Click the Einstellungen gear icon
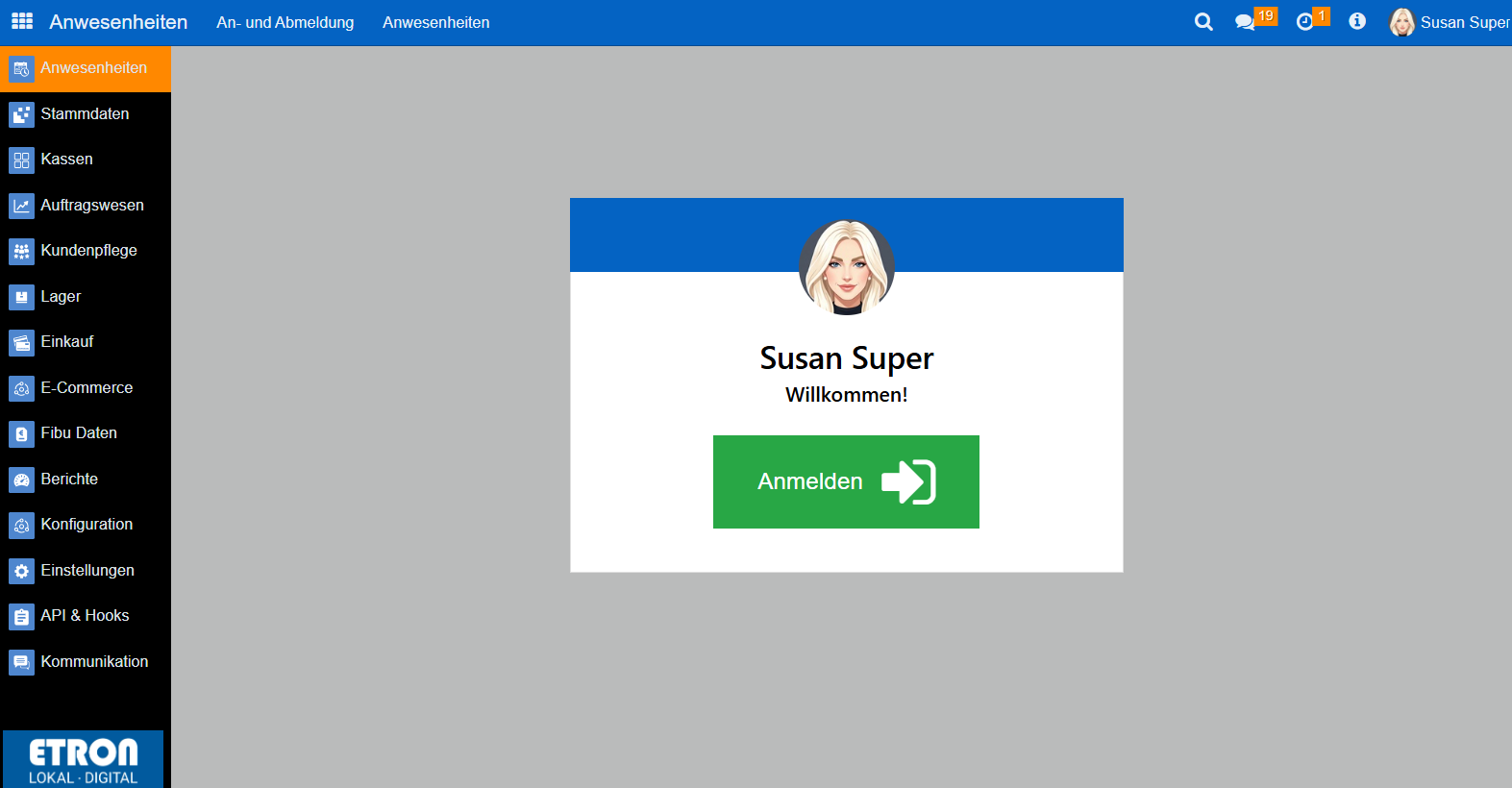 tap(21, 571)
